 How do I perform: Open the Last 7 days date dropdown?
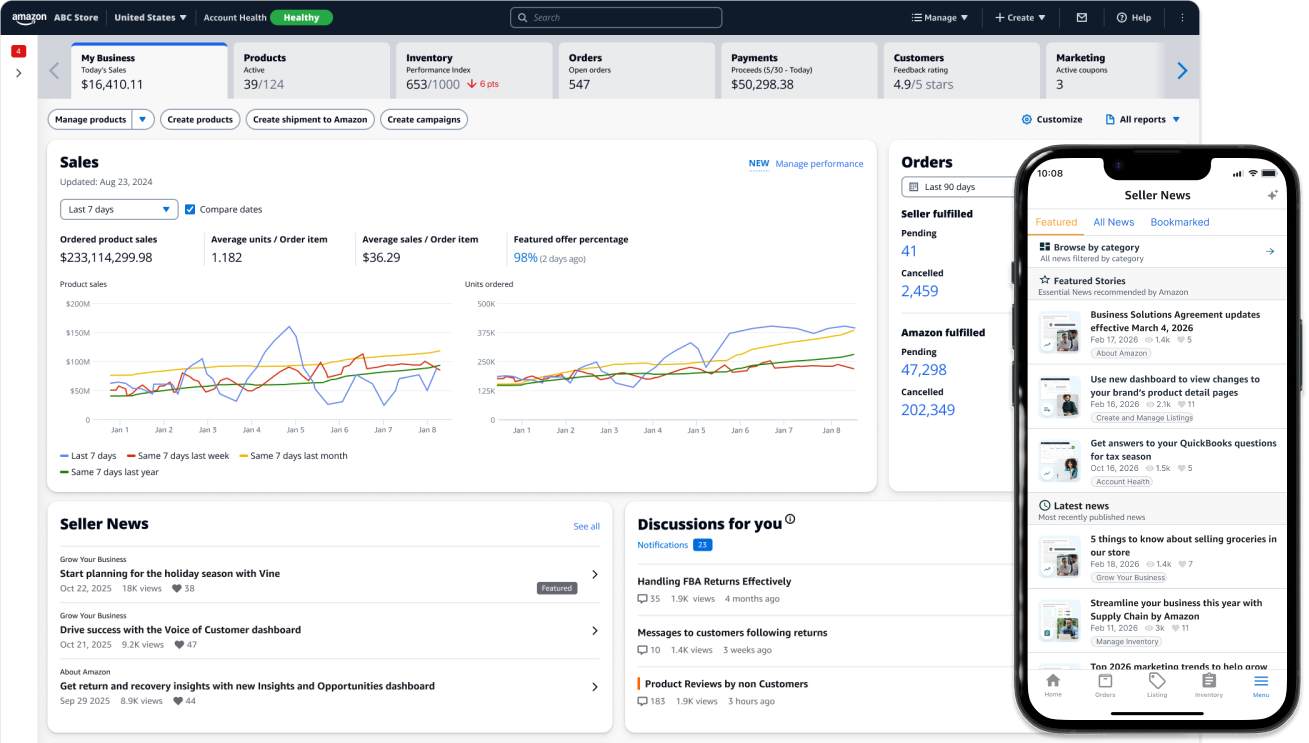119,210
